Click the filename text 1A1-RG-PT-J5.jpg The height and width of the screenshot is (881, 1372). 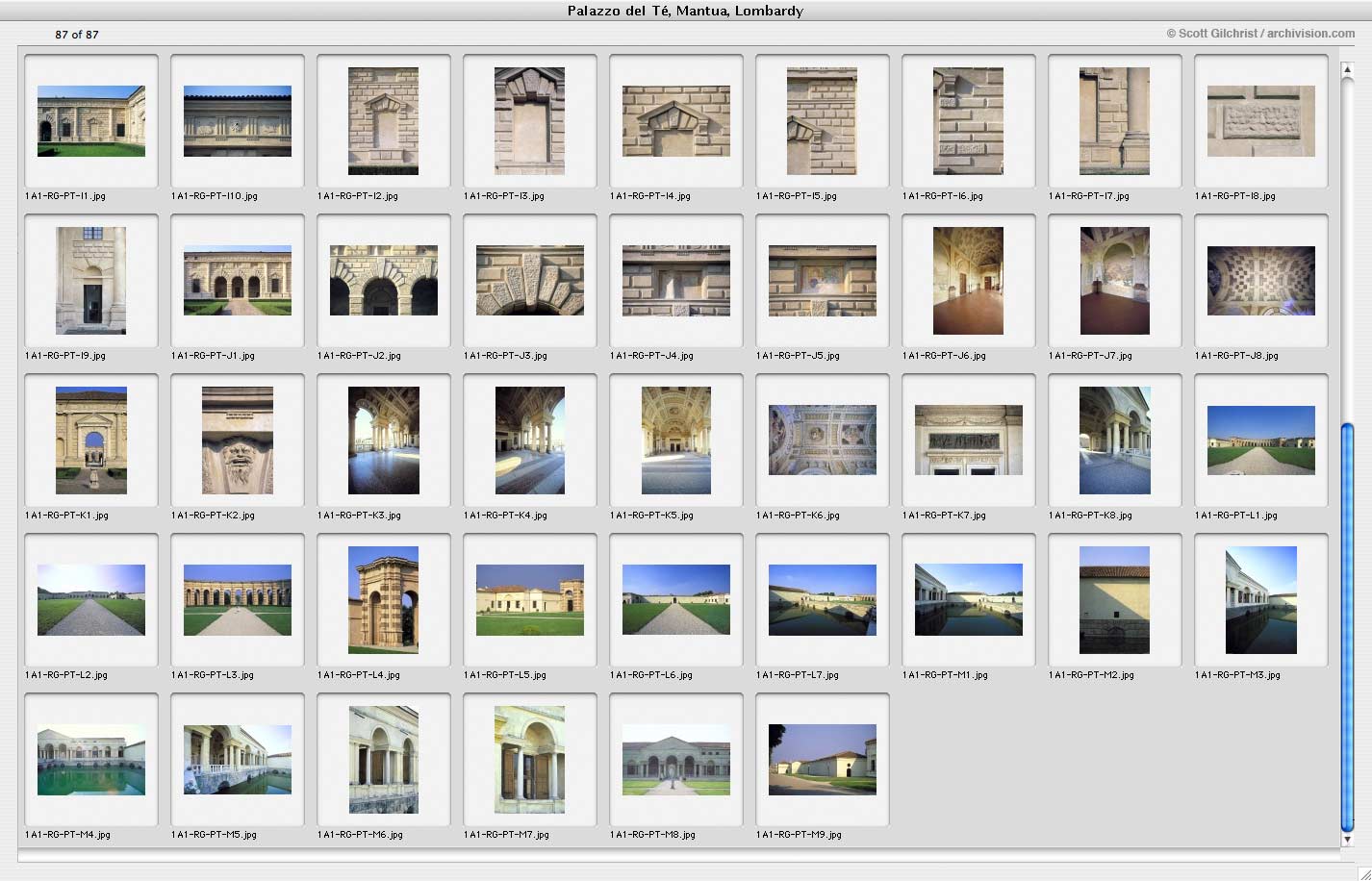798,356
